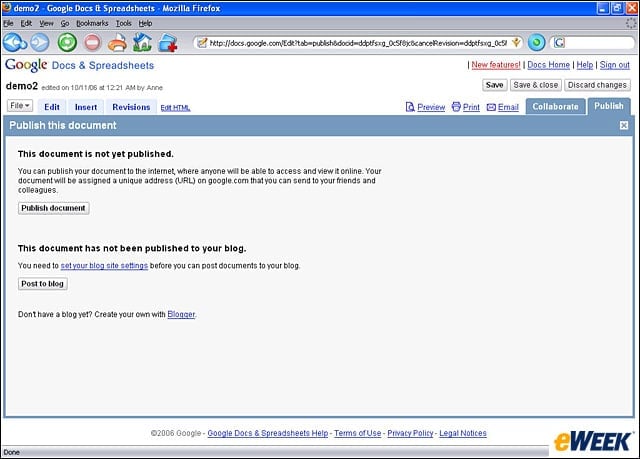Click the Preview text link

coord(431,107)
